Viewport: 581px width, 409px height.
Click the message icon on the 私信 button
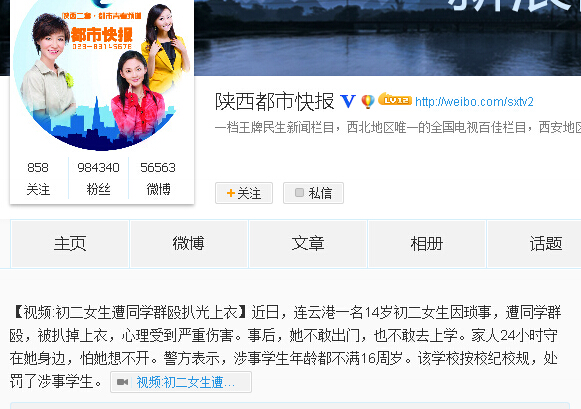[x=299, y=192]
